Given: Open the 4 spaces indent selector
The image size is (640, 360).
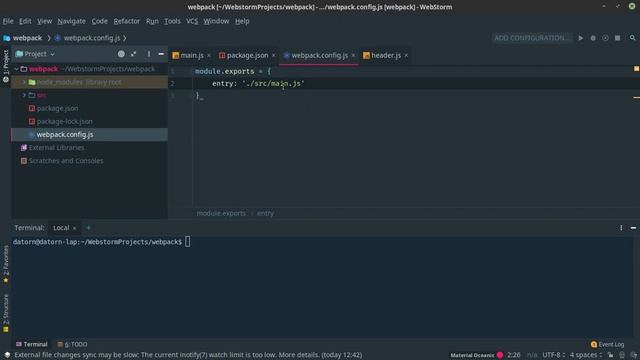Looking at the screenshot, I should (585, 355).
